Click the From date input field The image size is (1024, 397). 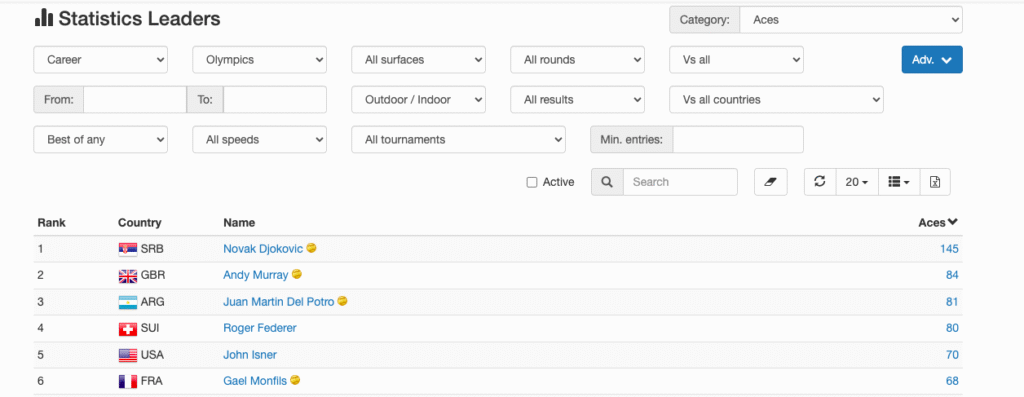coord(135,100)
